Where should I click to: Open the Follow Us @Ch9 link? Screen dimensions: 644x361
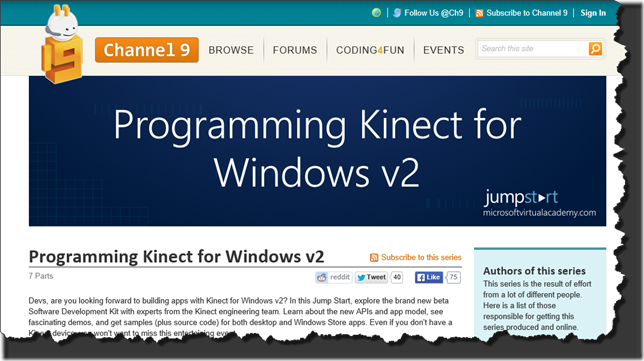(434, 13)
